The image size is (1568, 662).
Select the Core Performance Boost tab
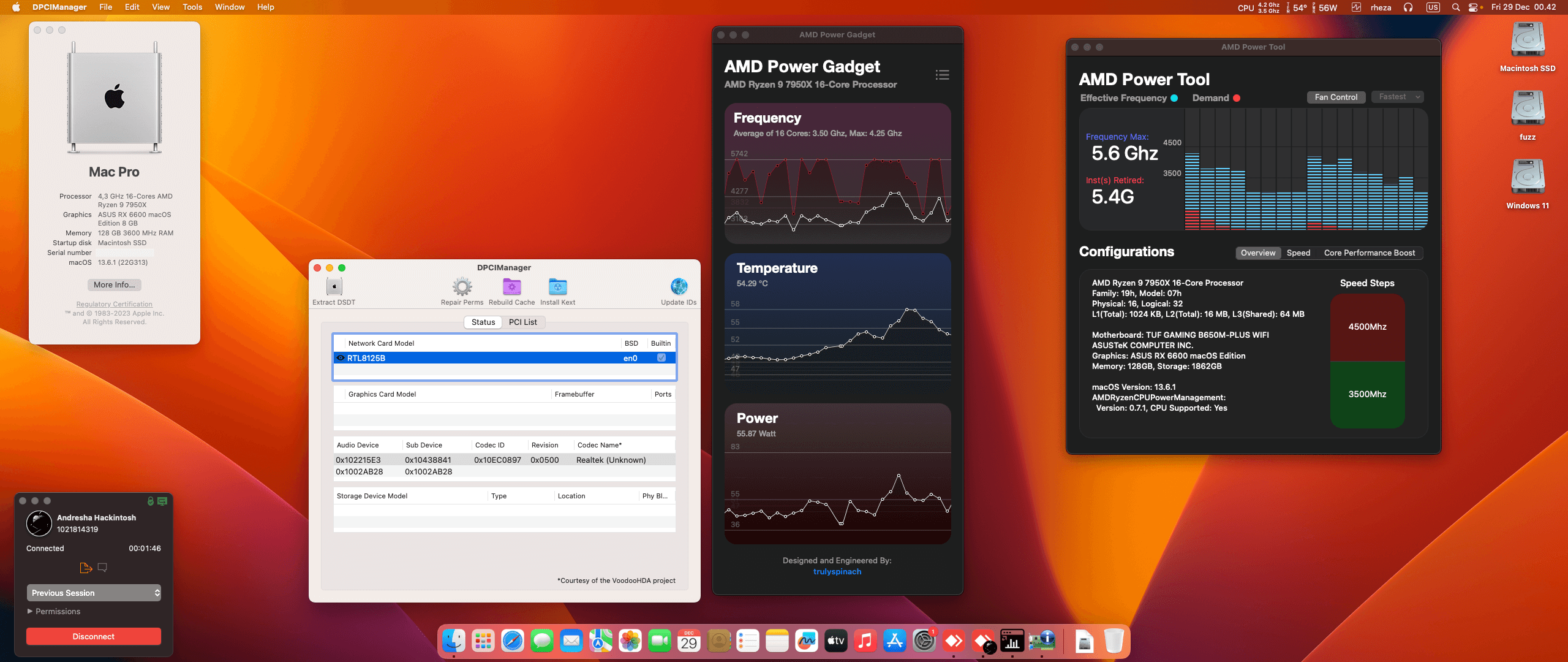click(x=1370, y=253)
